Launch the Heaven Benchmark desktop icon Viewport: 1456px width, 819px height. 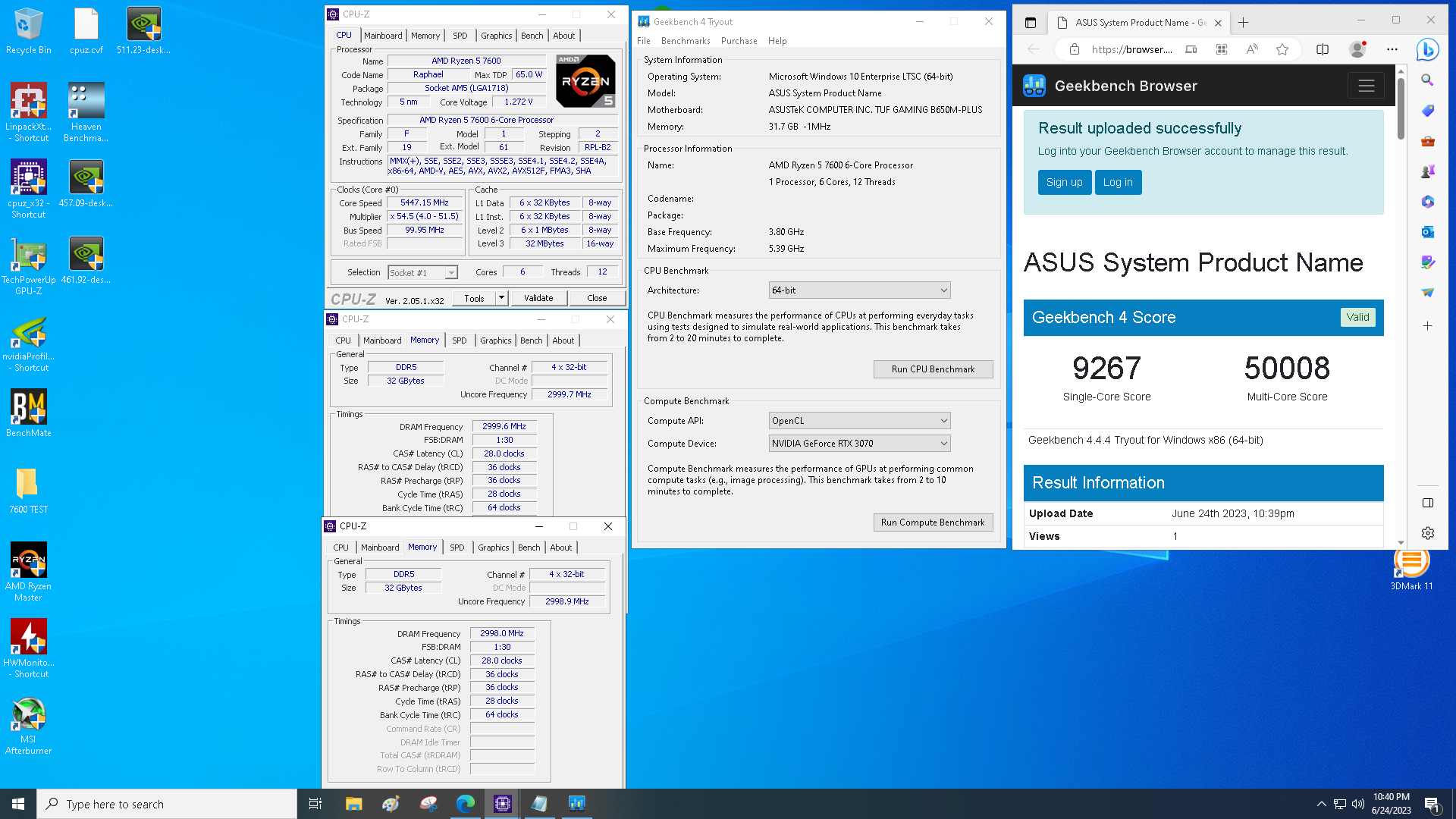coord(86,112)
